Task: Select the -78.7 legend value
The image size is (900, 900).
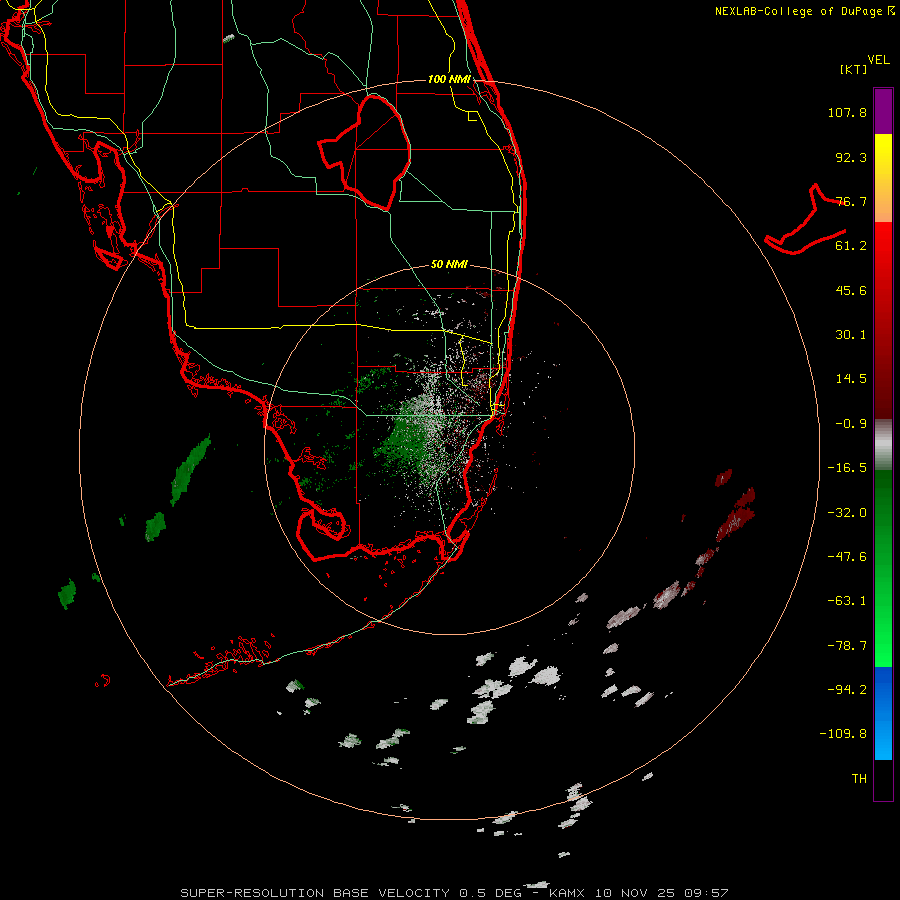Action: click(847, 646)
